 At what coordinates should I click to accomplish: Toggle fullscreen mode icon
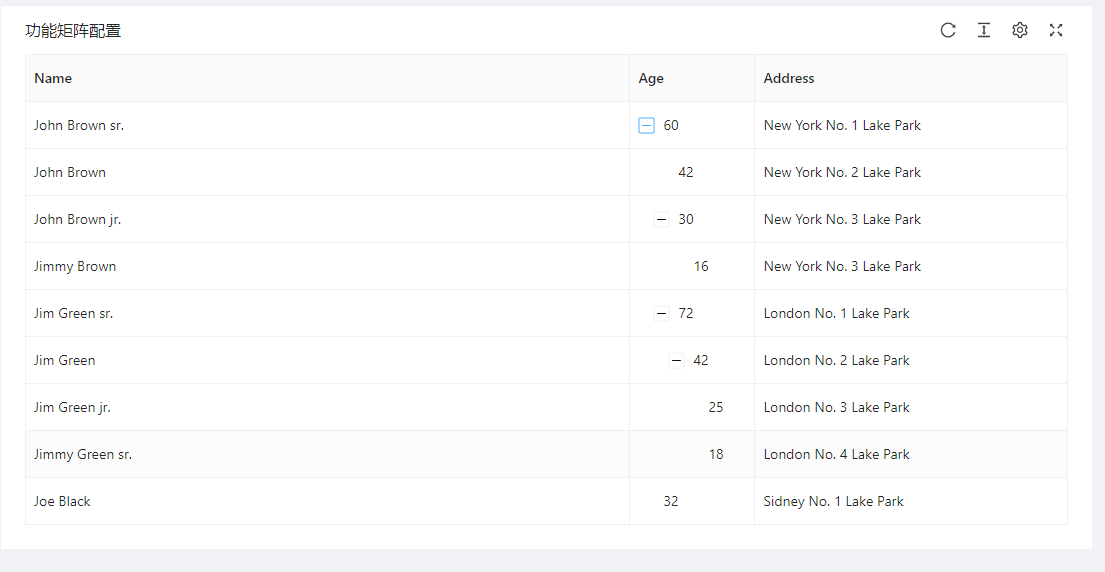pos(1056,30)
